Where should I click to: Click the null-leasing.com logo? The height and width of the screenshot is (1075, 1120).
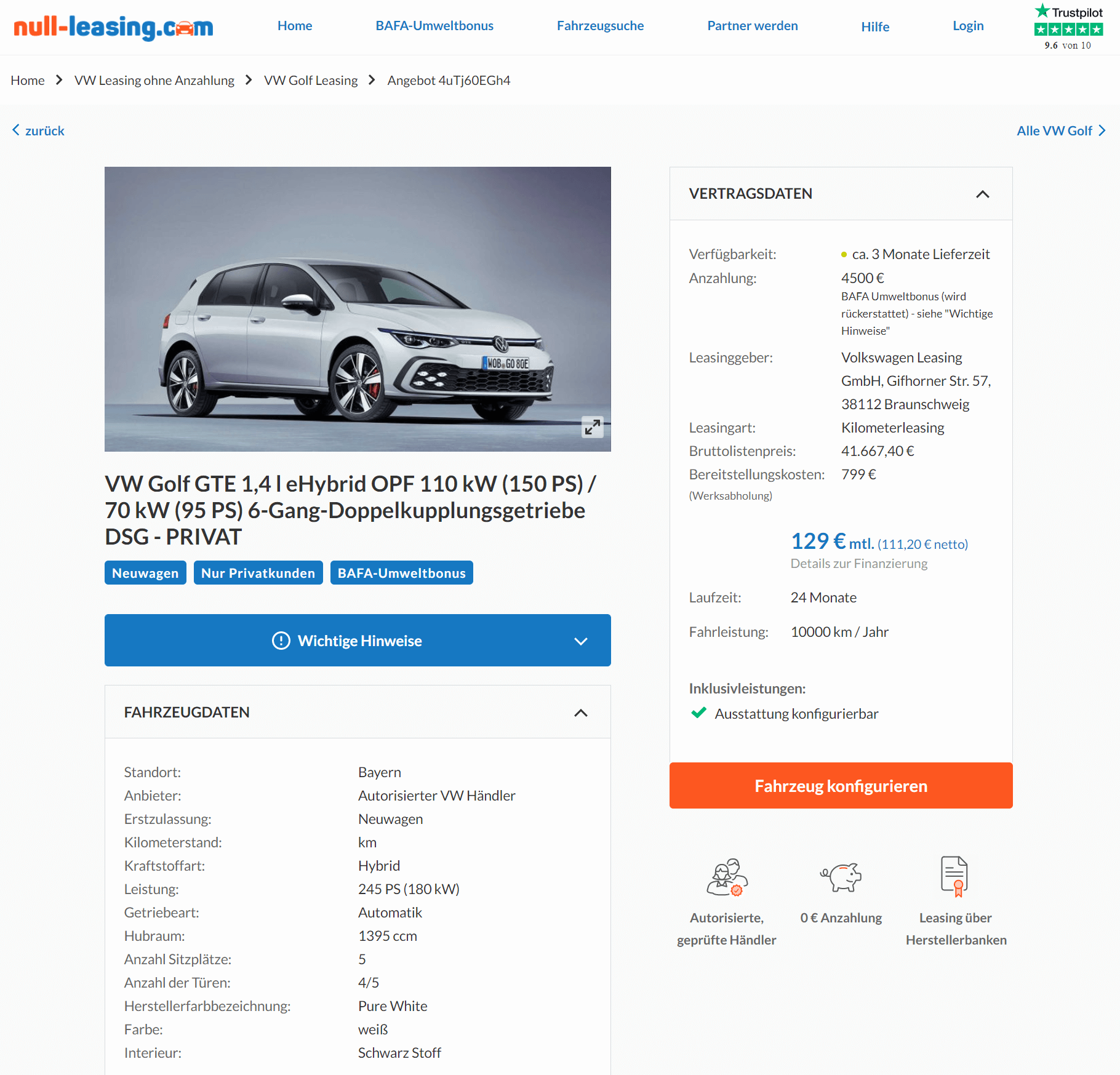(x=113, y=27)
